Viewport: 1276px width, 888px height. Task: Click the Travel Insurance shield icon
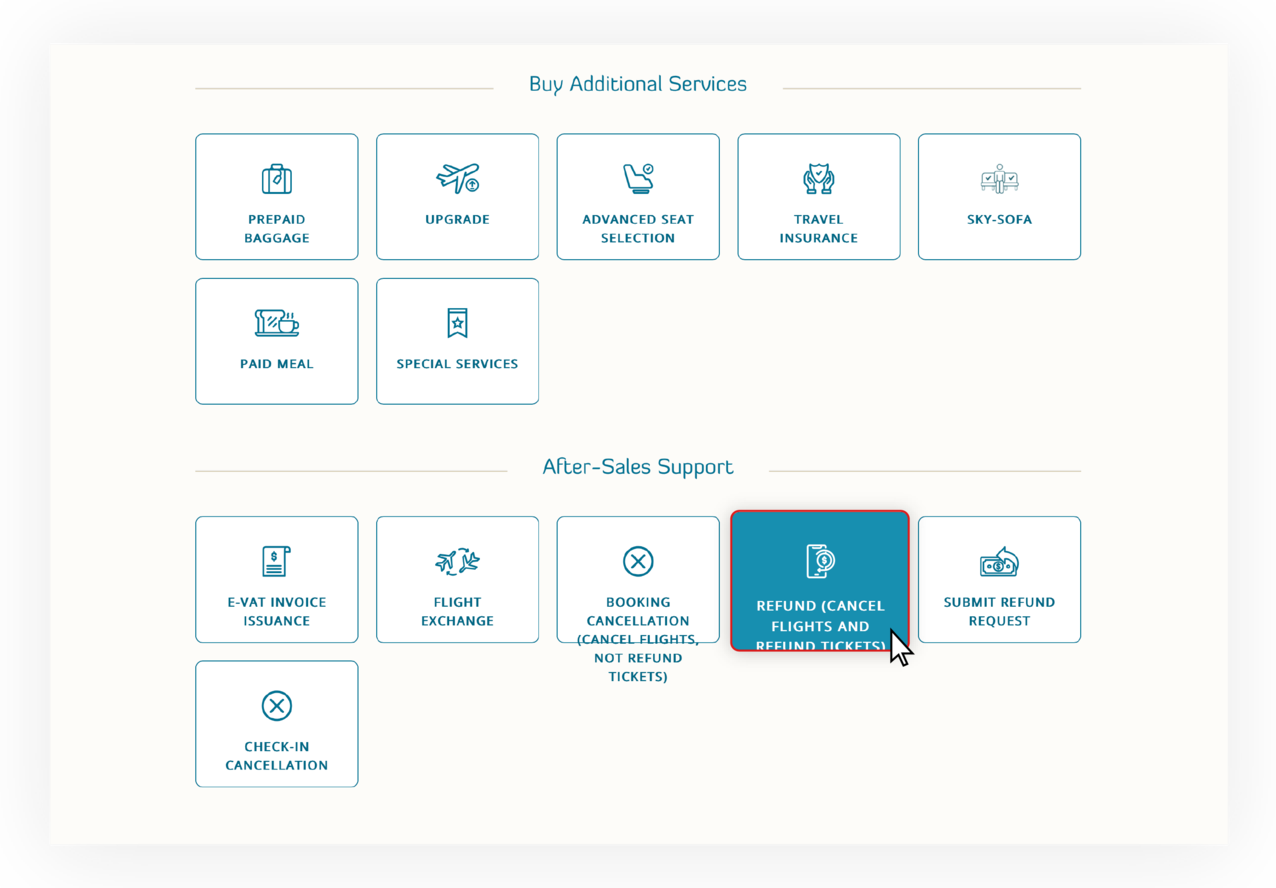(x=819, y=179)
